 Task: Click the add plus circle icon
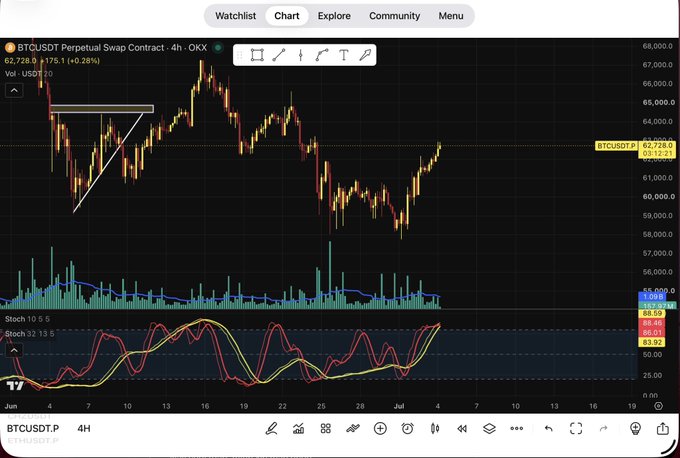pyautogui.click(x=380, y=429)
